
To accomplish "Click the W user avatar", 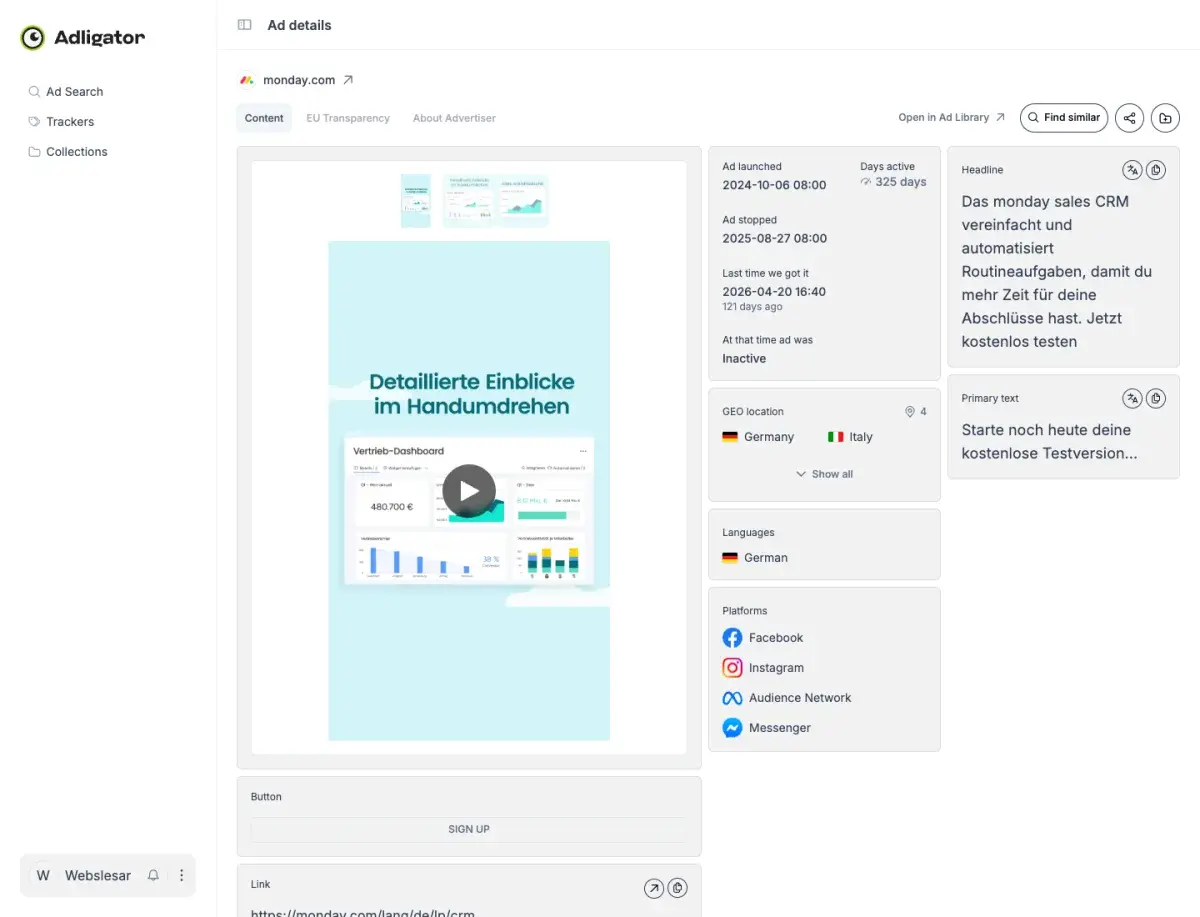I will pos(43,875).
